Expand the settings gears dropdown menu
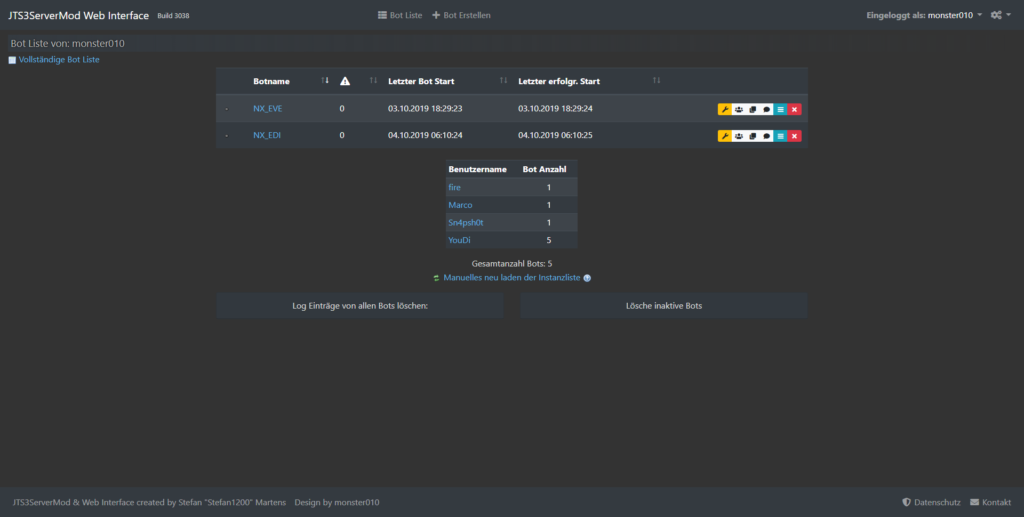The width and height of the screenshot is (1024, 517). point(1001,15)
